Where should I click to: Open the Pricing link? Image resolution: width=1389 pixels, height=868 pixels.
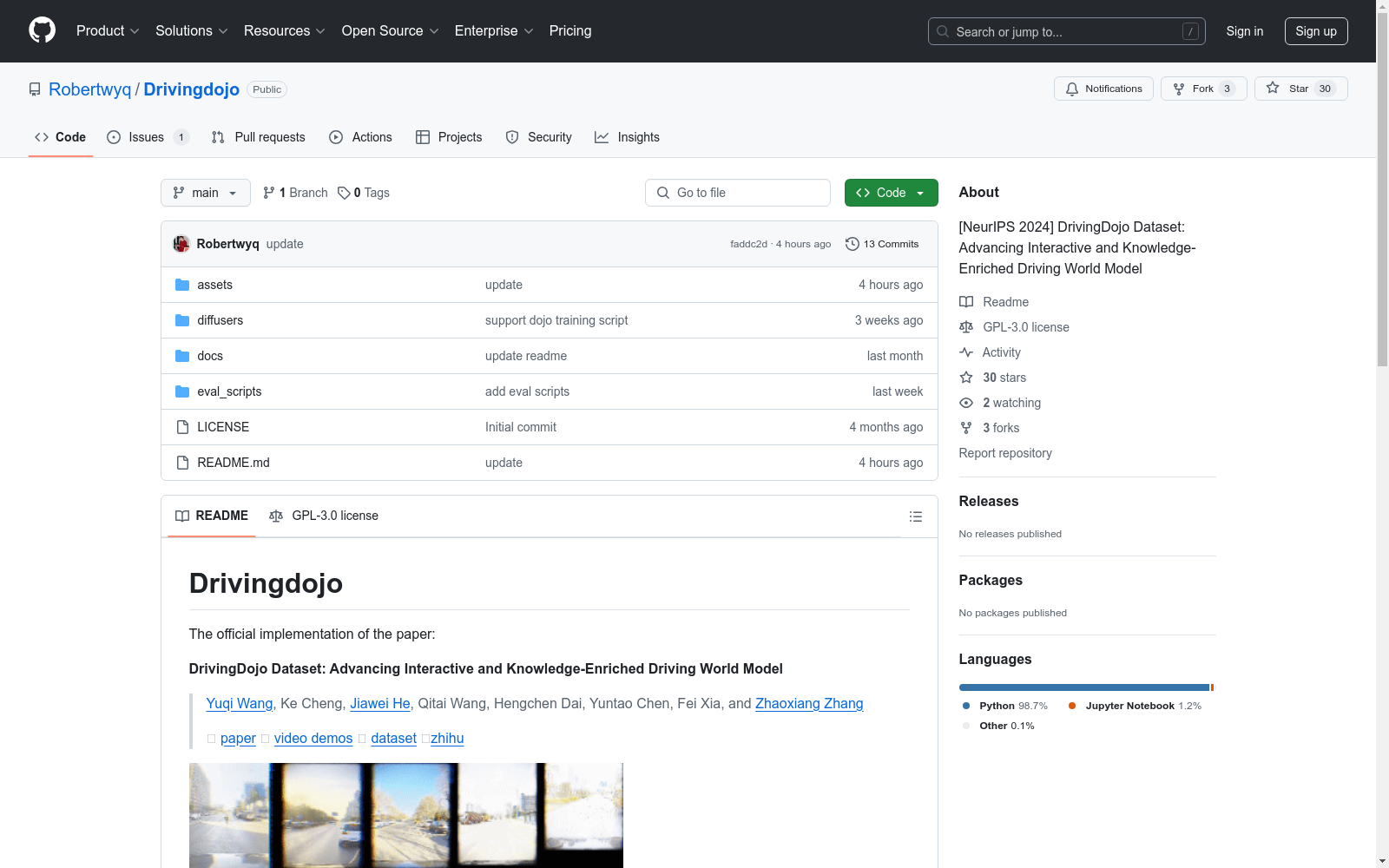click(x=570, y=30)
